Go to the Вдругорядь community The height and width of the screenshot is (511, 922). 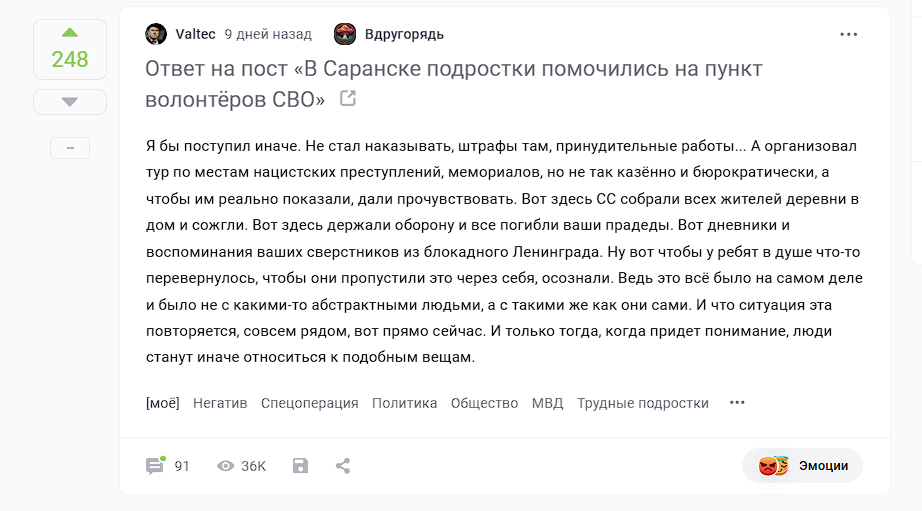pyautogui.click(x=404, y=34)
